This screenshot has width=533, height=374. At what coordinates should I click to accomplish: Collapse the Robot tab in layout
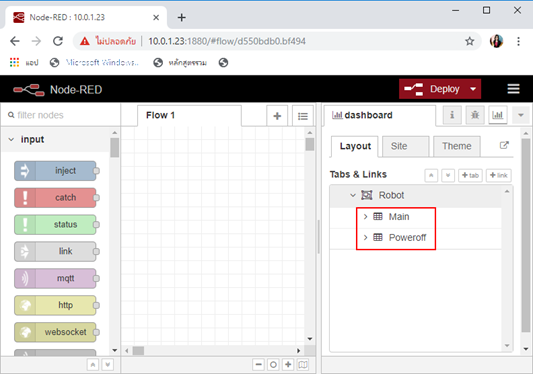[x=353, y=195]
